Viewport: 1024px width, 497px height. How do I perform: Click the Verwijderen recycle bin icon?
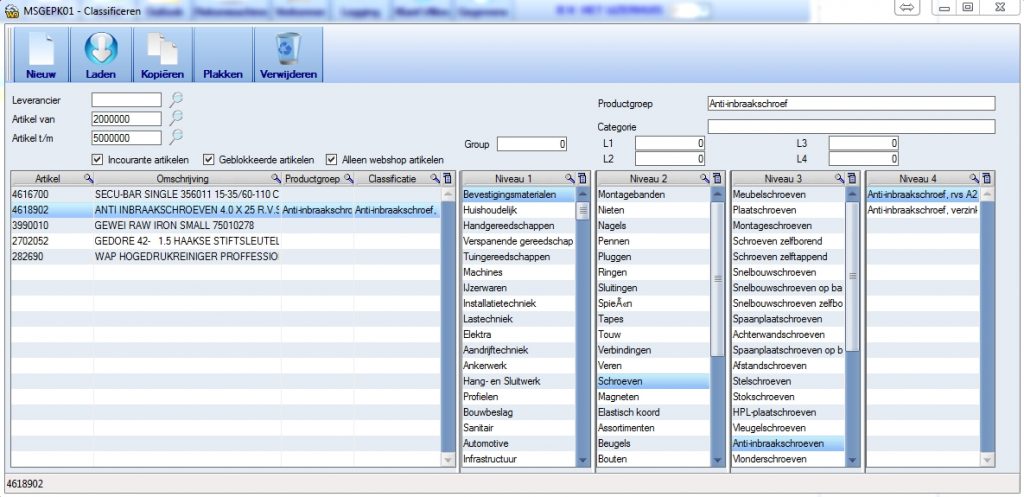(x=288, y=50)
